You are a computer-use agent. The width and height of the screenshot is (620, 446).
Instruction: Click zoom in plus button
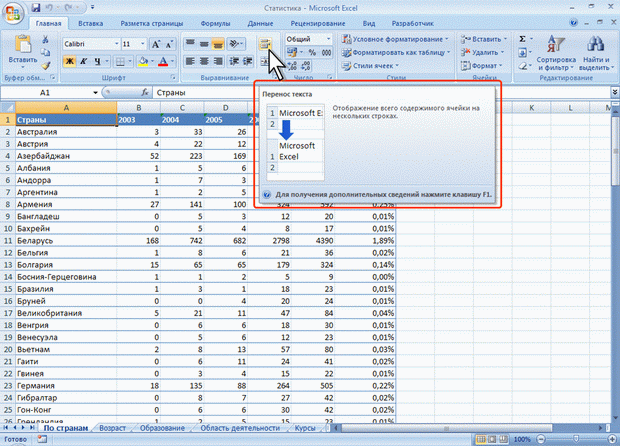point(612,439)
